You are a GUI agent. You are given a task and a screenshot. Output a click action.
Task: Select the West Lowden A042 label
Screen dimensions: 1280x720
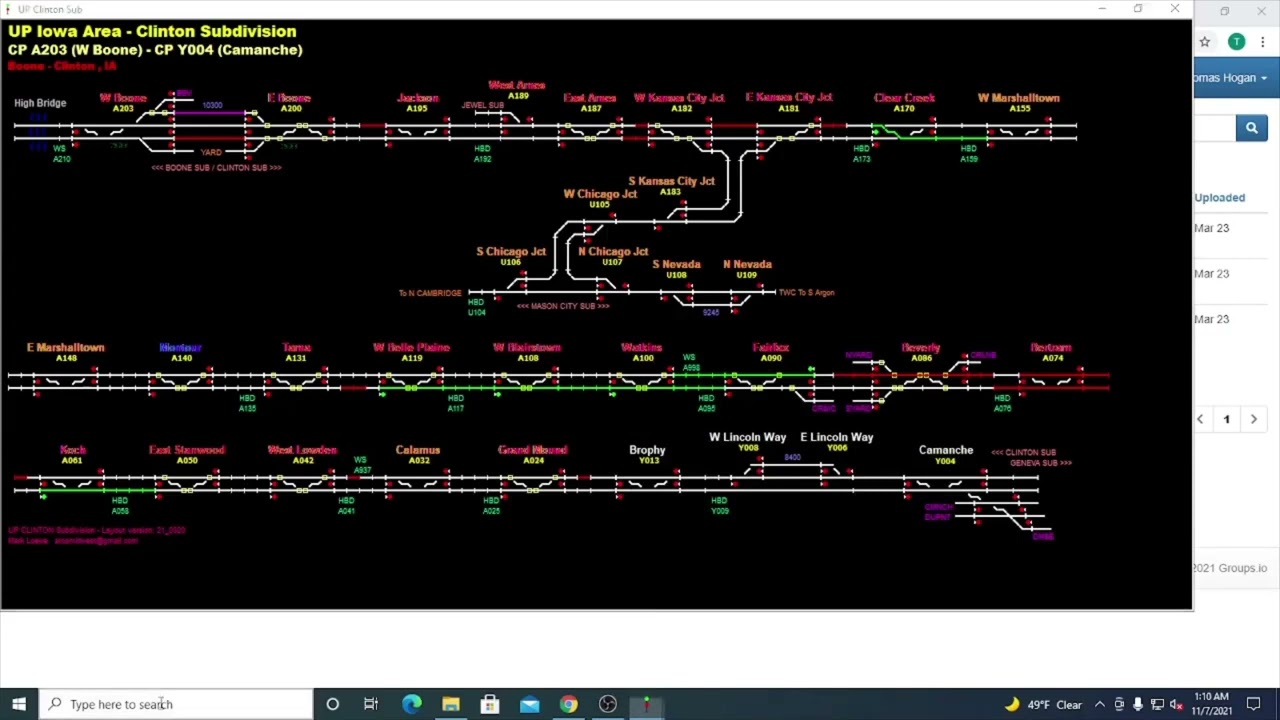[x=302, y=455]
